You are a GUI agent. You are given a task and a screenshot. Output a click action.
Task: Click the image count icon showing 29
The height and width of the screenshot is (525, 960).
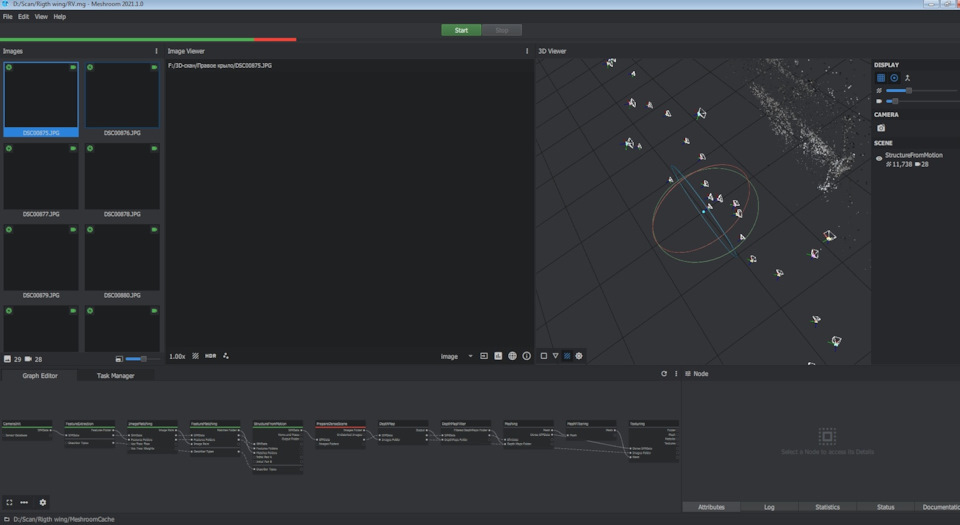point(7,359)
